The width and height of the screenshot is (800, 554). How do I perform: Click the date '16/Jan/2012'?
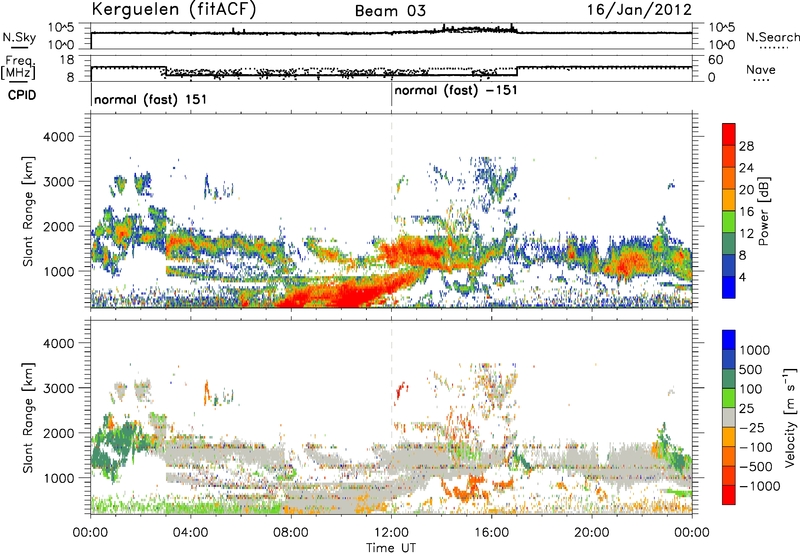pos(639,10)
